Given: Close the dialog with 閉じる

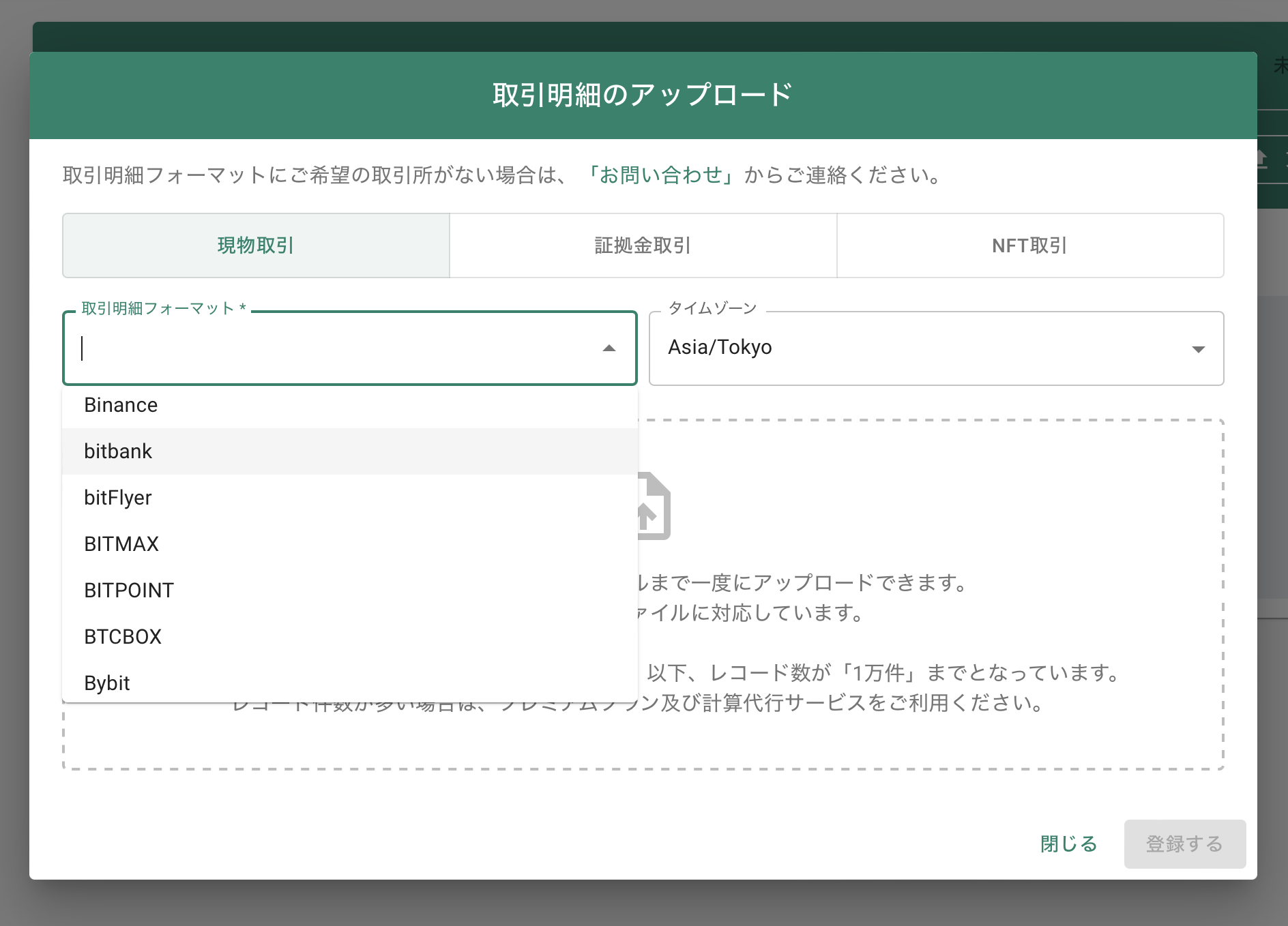Looking at the screenshot, I should tap(1068, 844).
